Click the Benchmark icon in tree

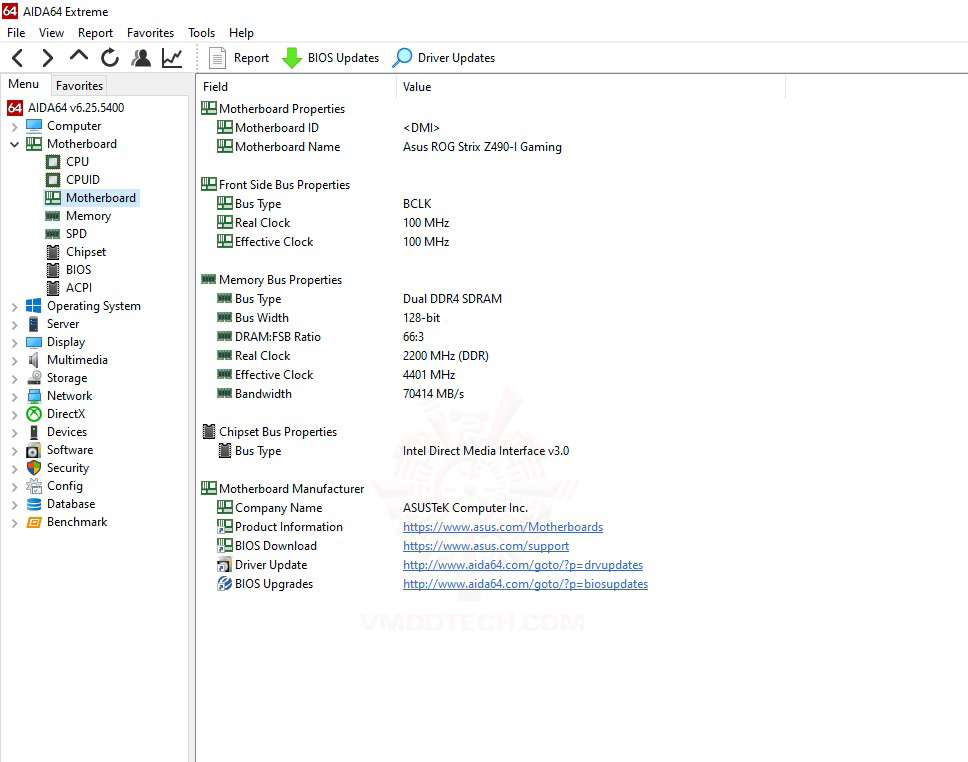[34, 522]
